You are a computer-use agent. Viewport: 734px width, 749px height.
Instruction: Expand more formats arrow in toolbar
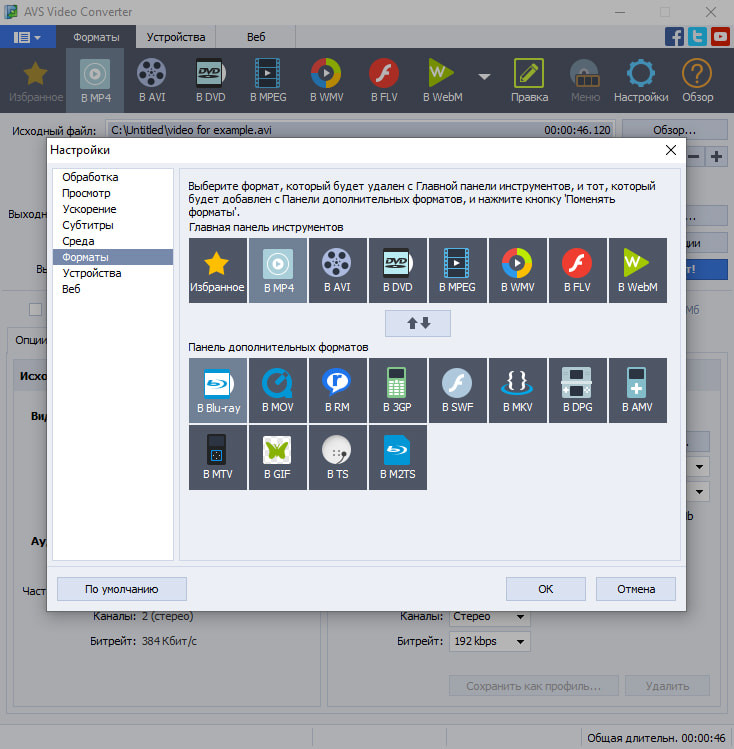tap(484, 76)
